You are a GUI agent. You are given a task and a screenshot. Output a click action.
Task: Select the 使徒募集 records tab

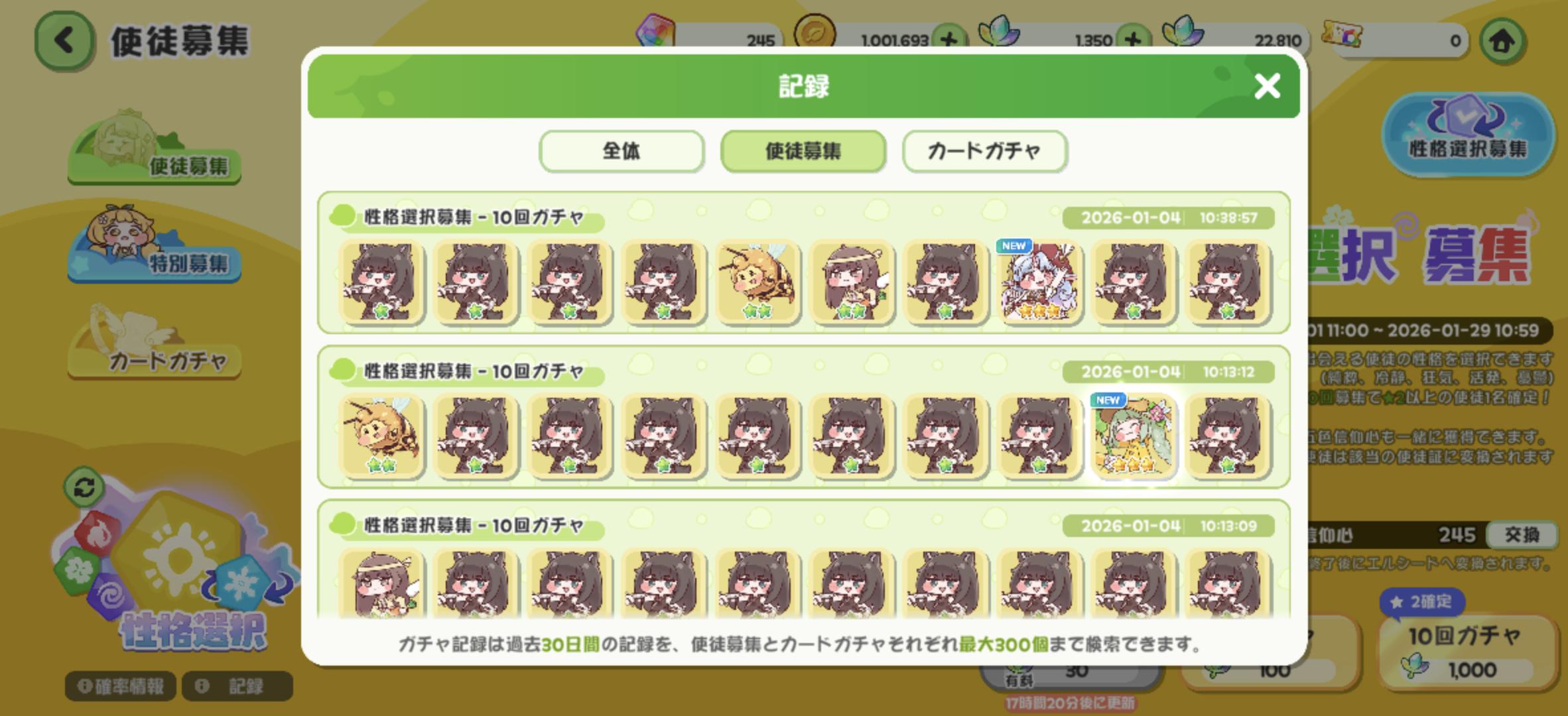click(803, 151)
